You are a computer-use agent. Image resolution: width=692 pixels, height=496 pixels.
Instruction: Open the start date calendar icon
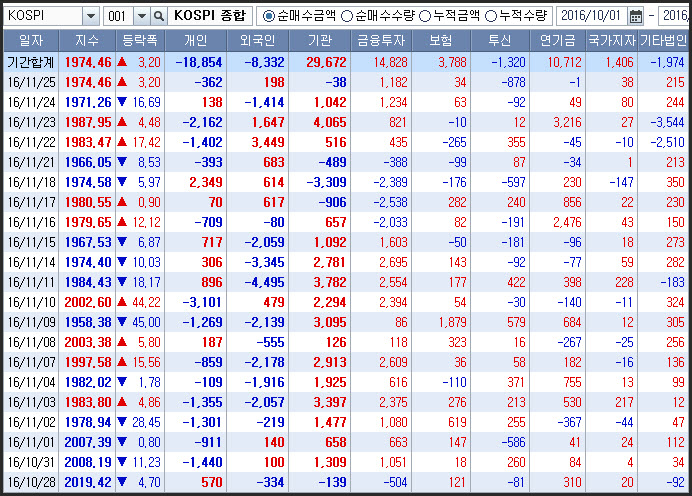point(636,16)
